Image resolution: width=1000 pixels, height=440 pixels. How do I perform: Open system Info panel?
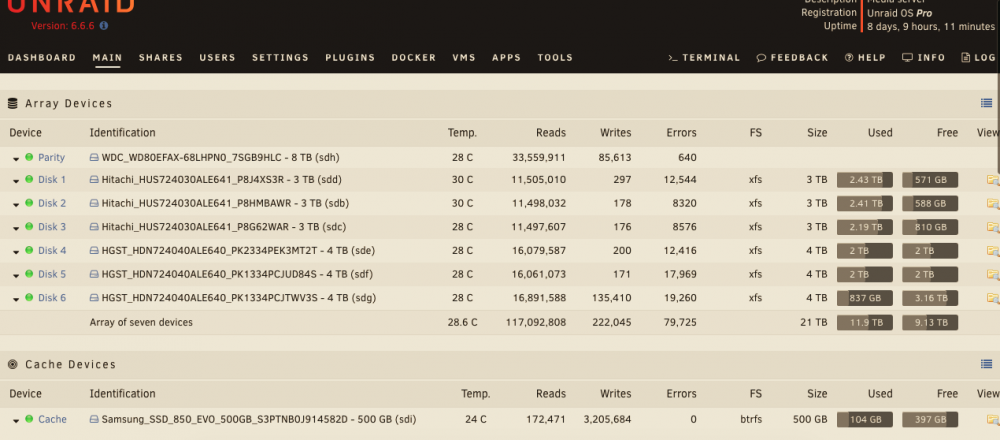(923, 57)
